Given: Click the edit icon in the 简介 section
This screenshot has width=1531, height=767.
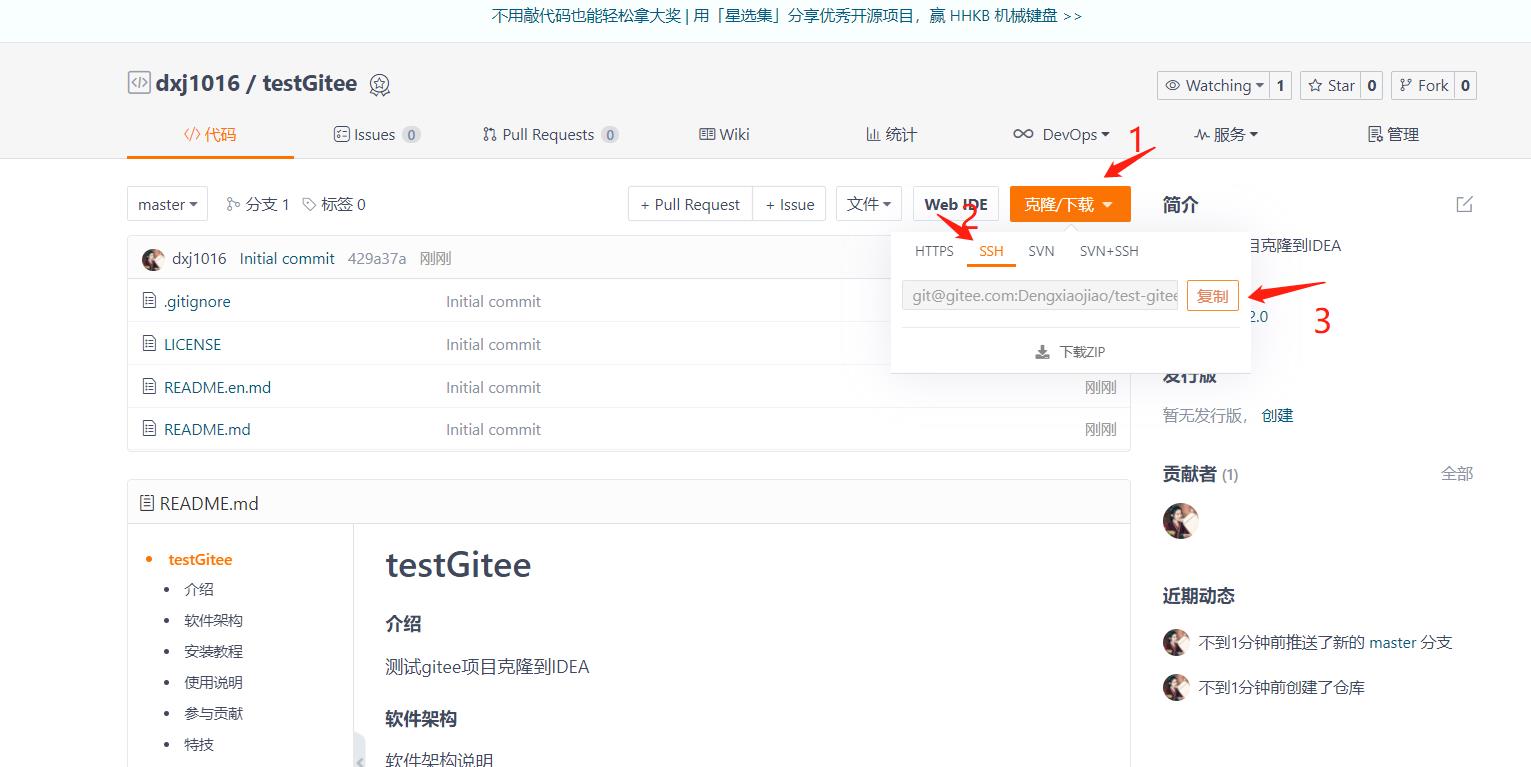Looking at the screenshot, I should click(x=1464, y=204).
